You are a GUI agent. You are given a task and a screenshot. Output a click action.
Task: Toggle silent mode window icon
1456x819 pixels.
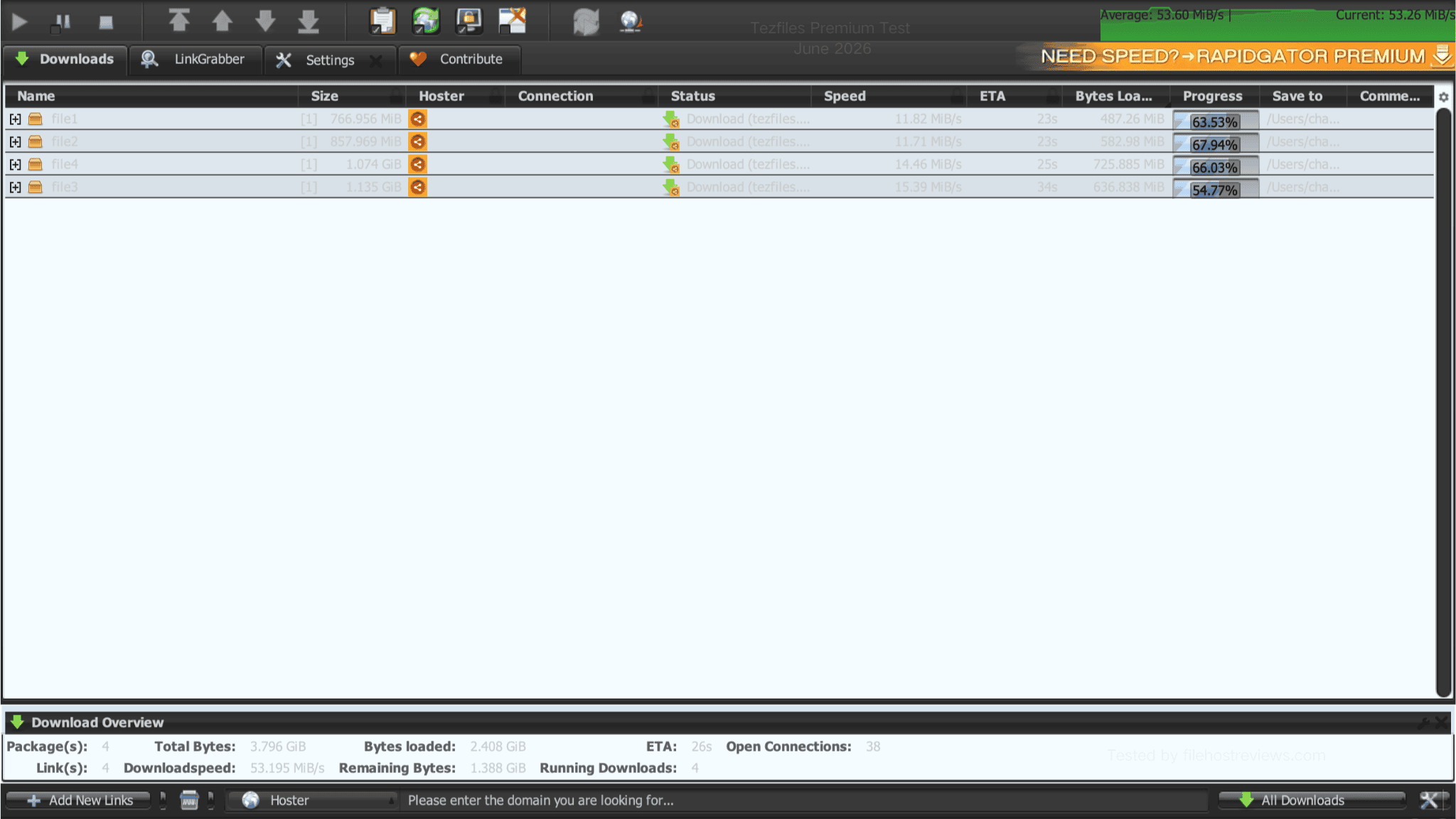(512, 21)
